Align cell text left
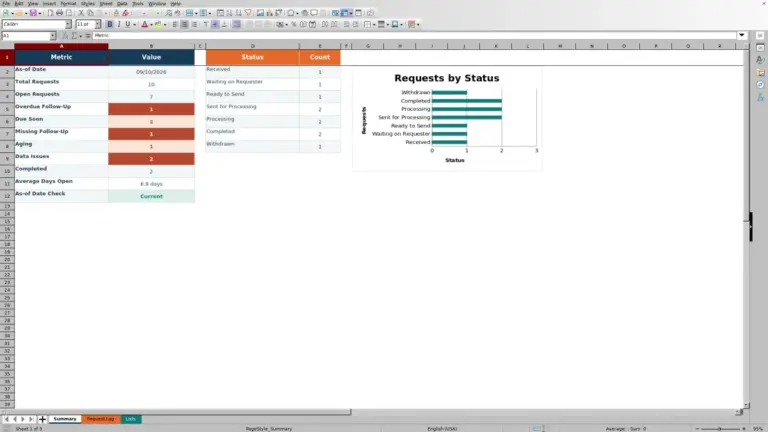768x432 pixels. (x=175, y=24)
